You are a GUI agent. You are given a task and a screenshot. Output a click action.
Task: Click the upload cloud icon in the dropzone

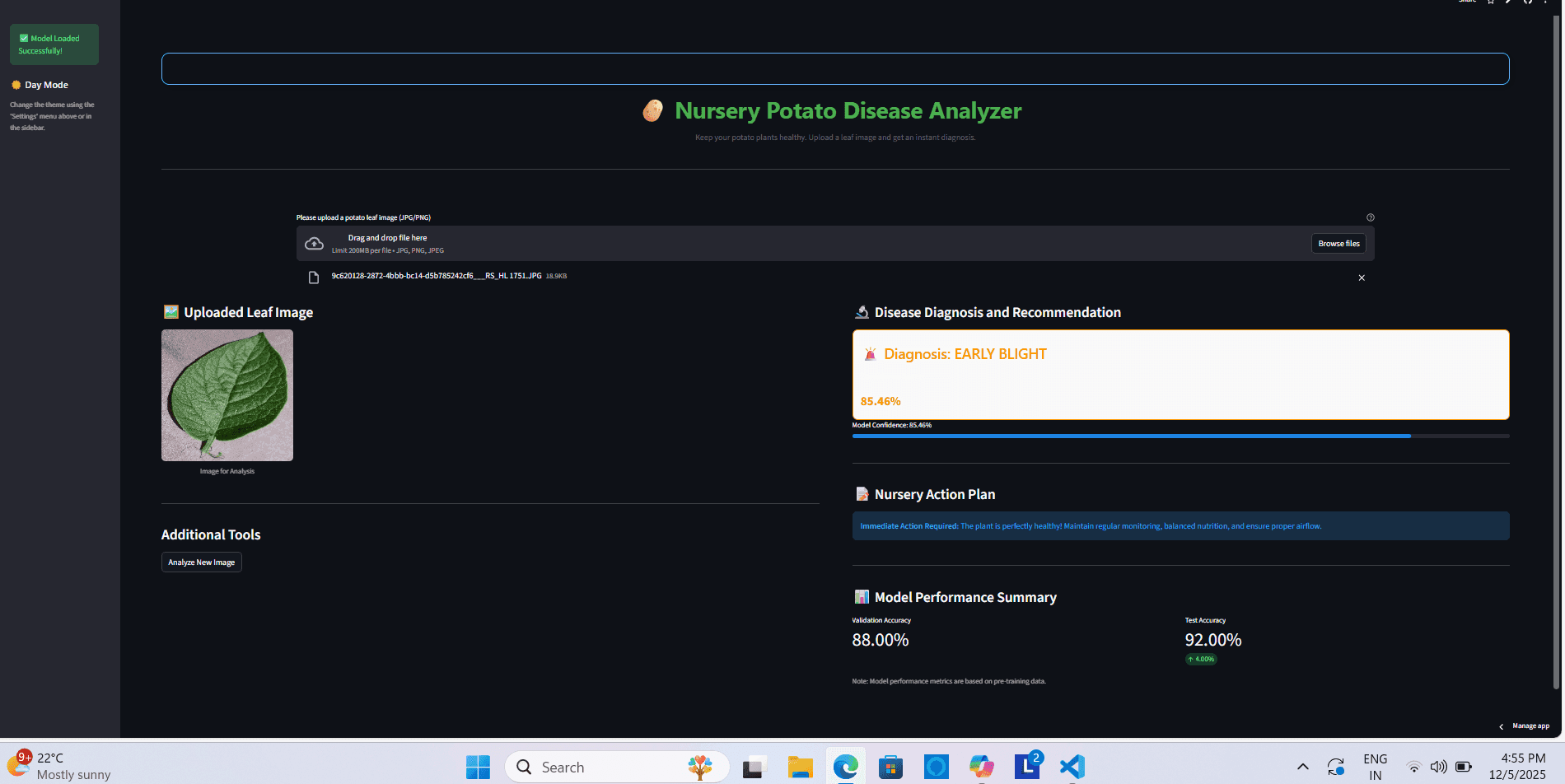(x=314, y=244)
